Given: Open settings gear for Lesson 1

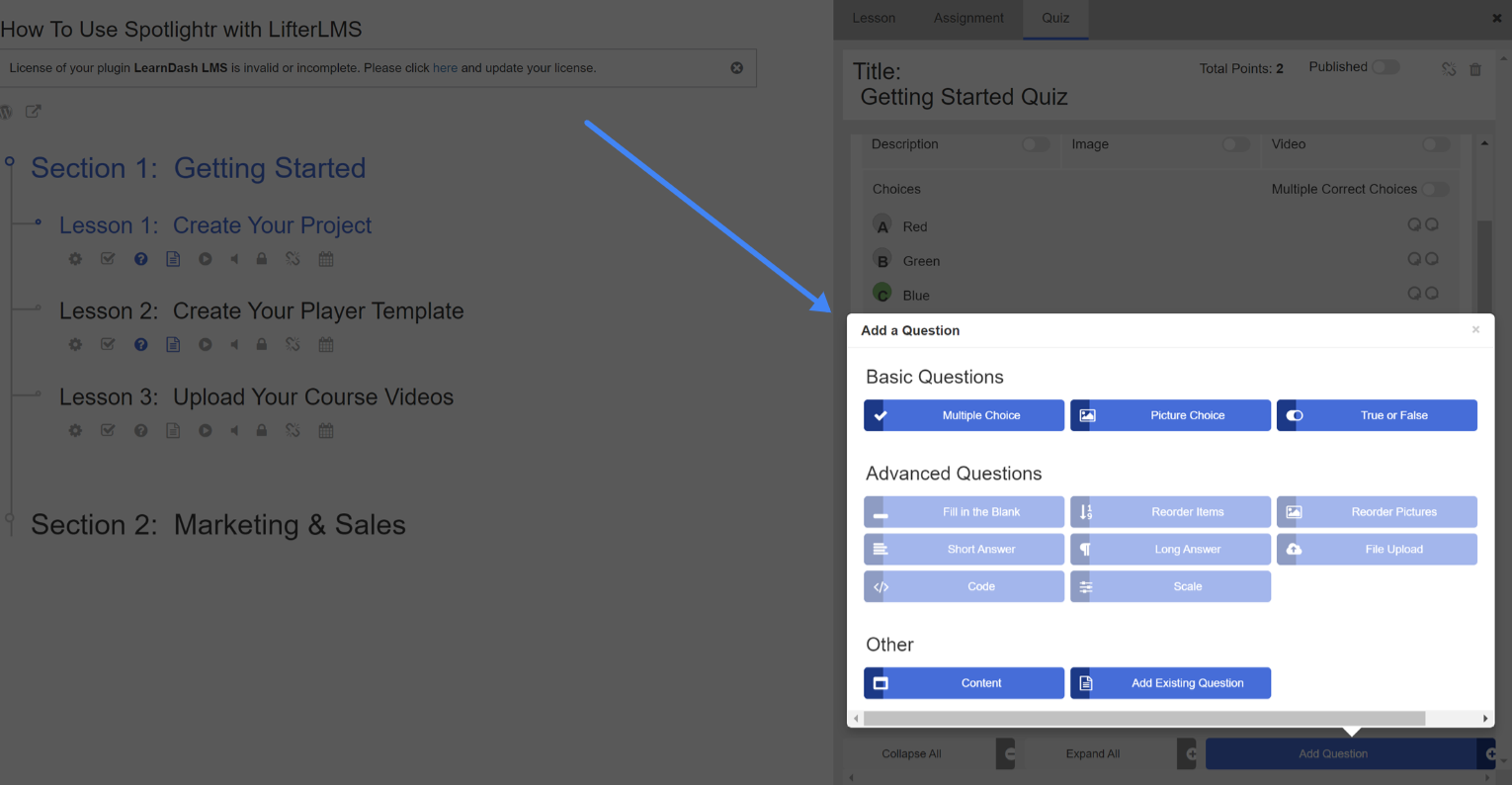Looking at the screenshot, I should click(75, 259).
